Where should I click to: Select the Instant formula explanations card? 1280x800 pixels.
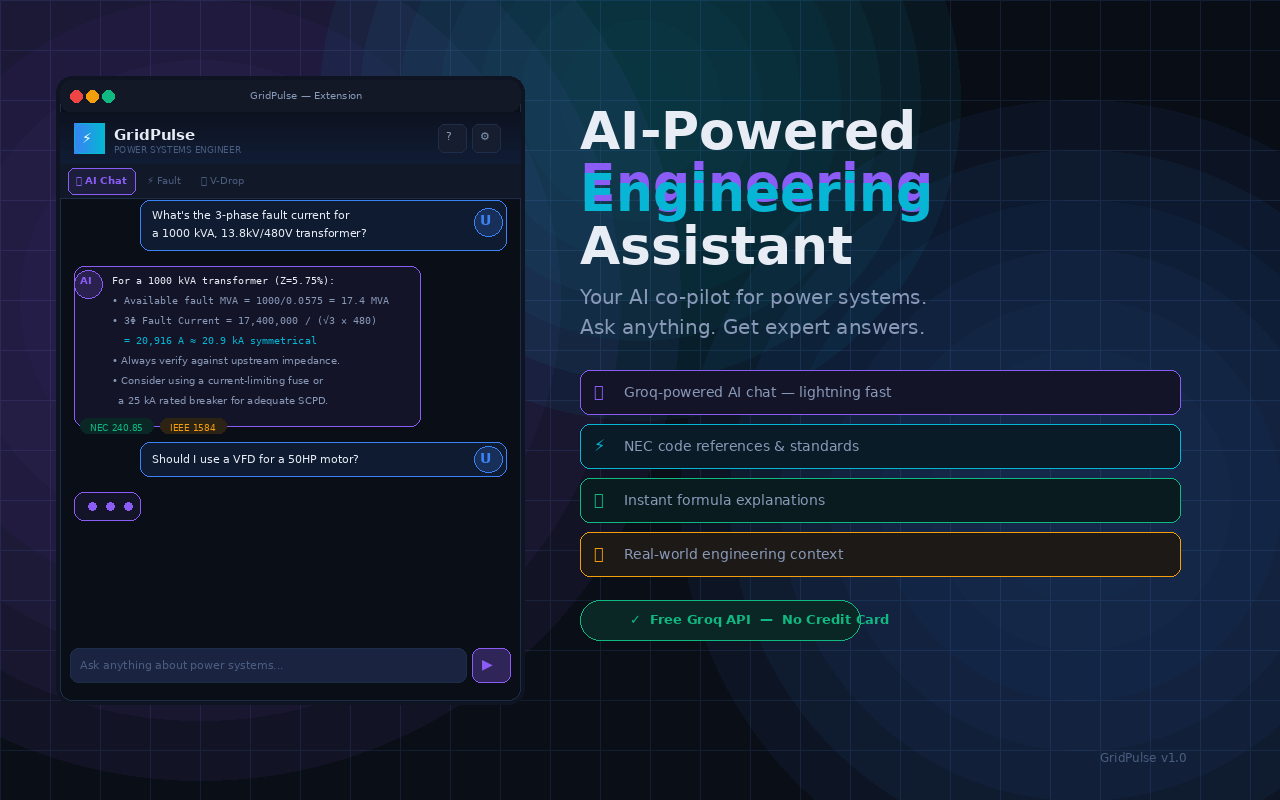pos(880,500)
